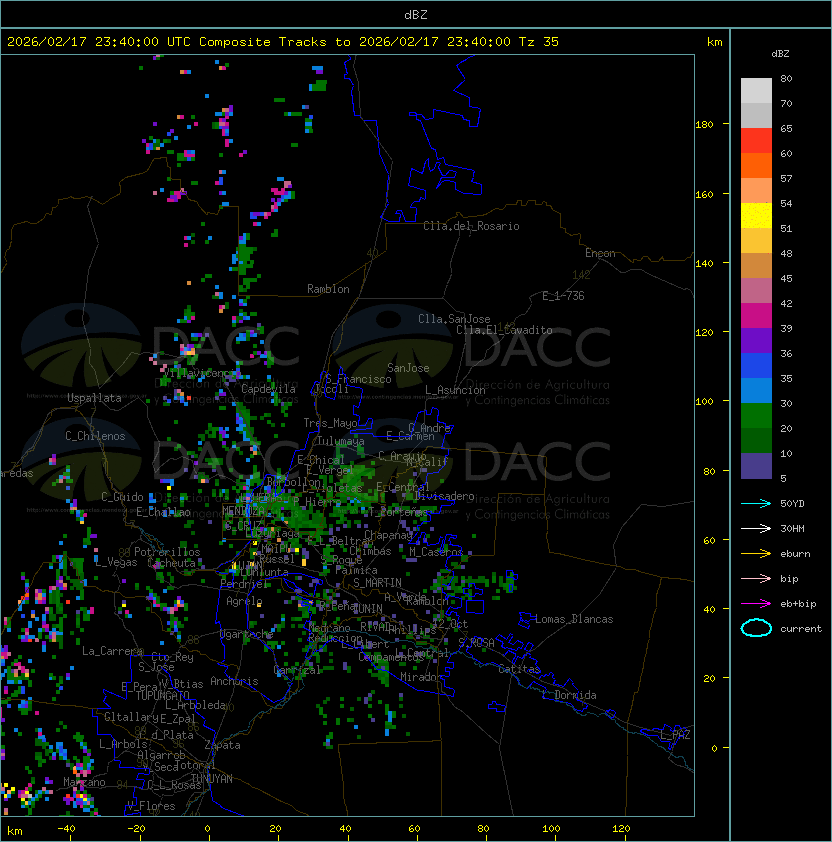Click the 'Encon' map label
832x842 pixels.
tap(600, 253)
